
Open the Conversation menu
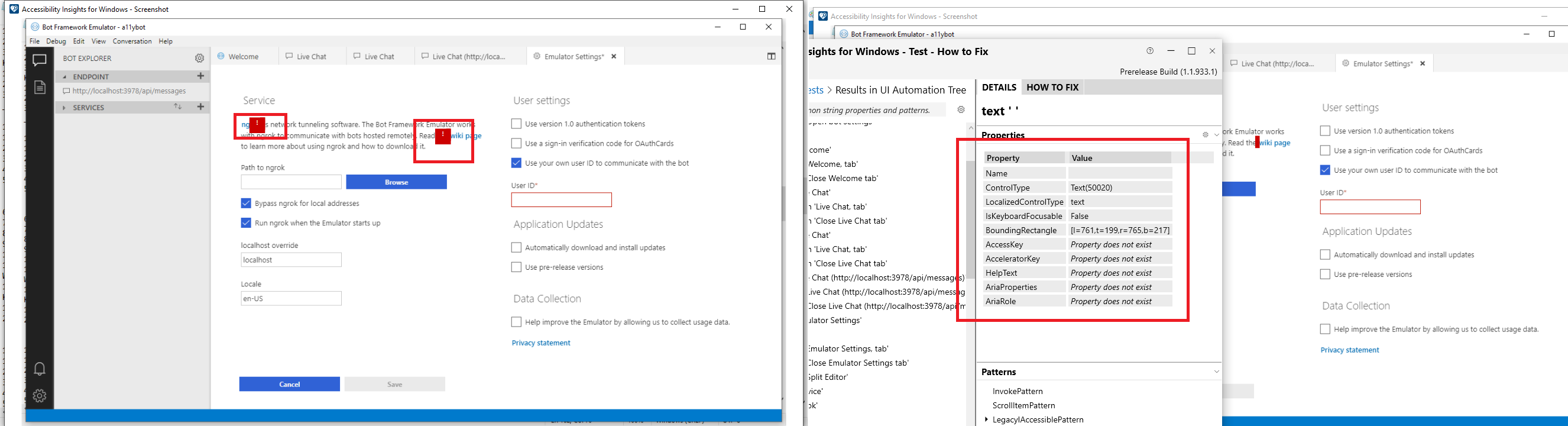(132, 41)
